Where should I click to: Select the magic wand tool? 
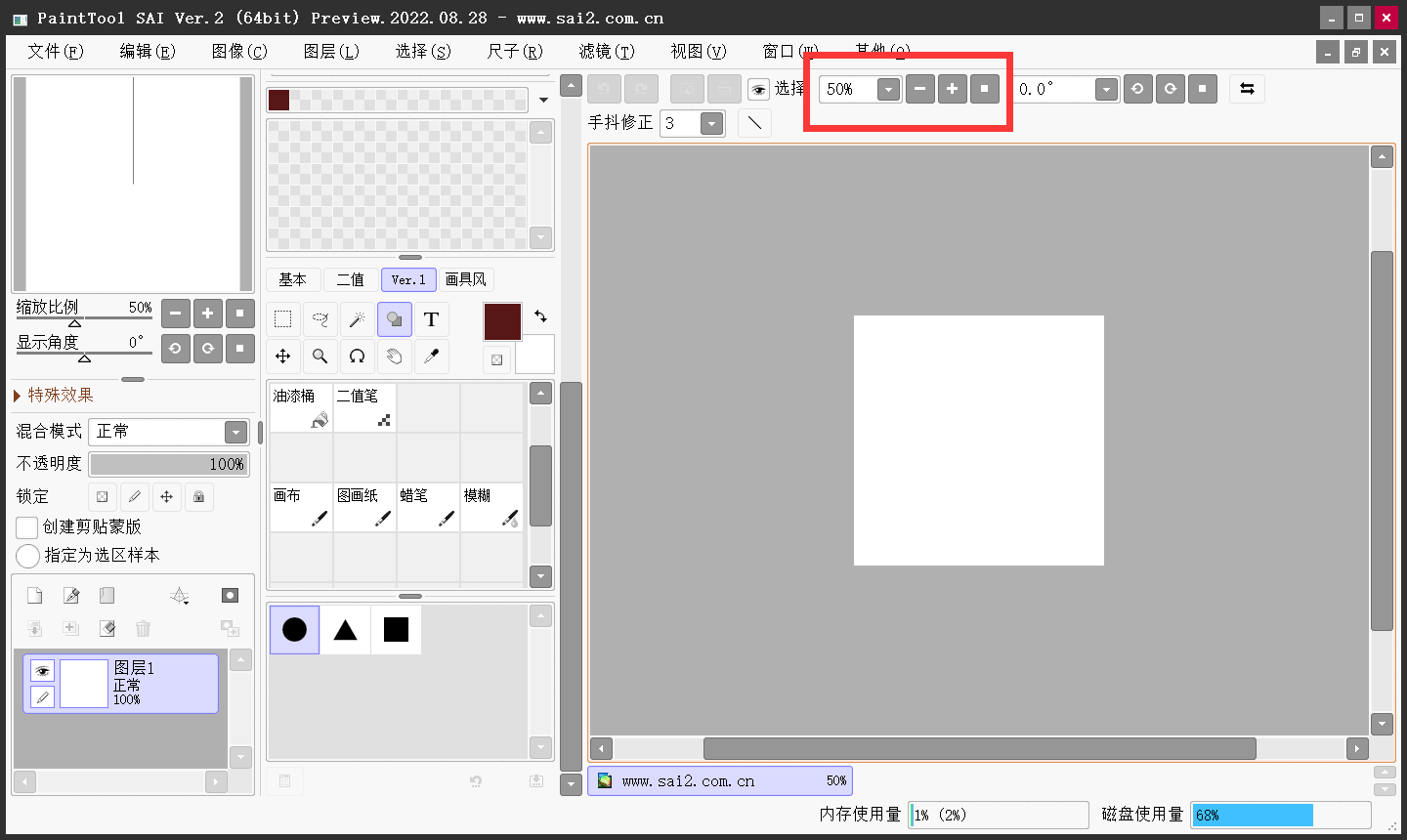pos(358,319)
